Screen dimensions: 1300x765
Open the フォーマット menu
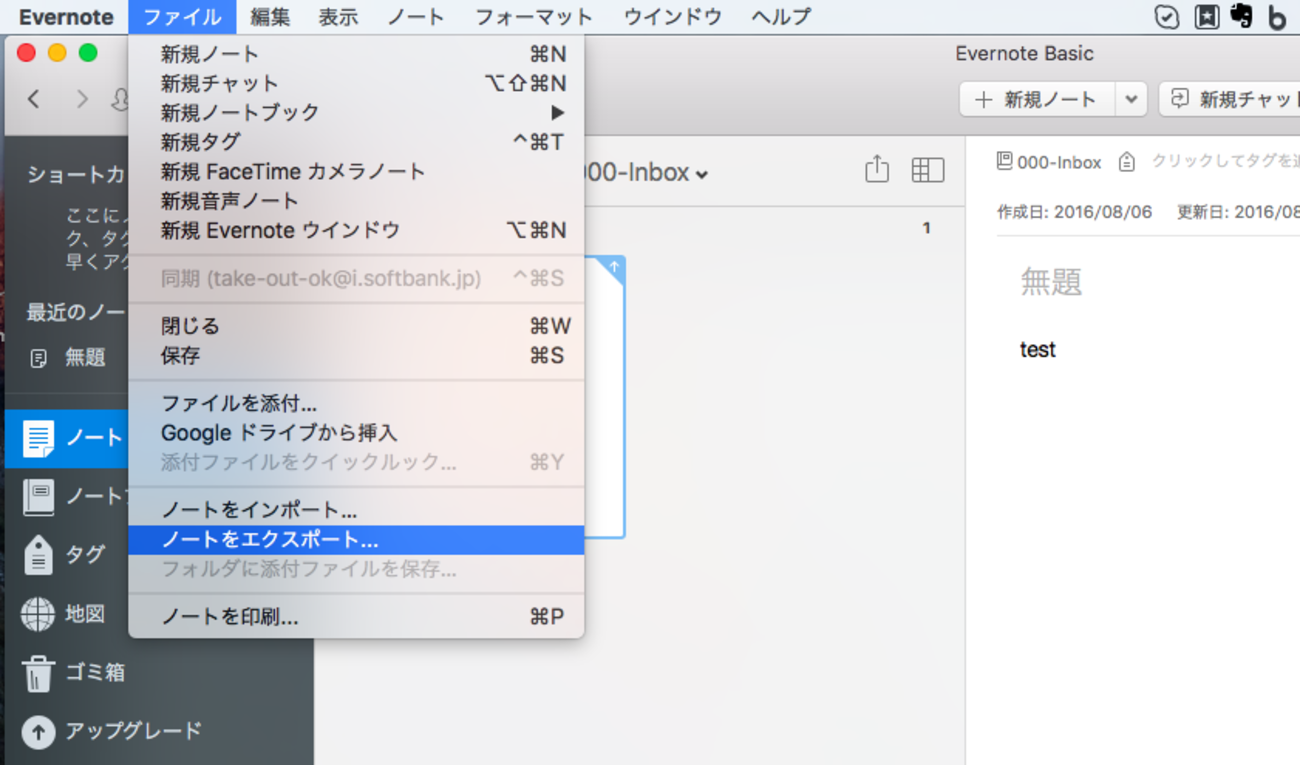[x=534, y=17]
